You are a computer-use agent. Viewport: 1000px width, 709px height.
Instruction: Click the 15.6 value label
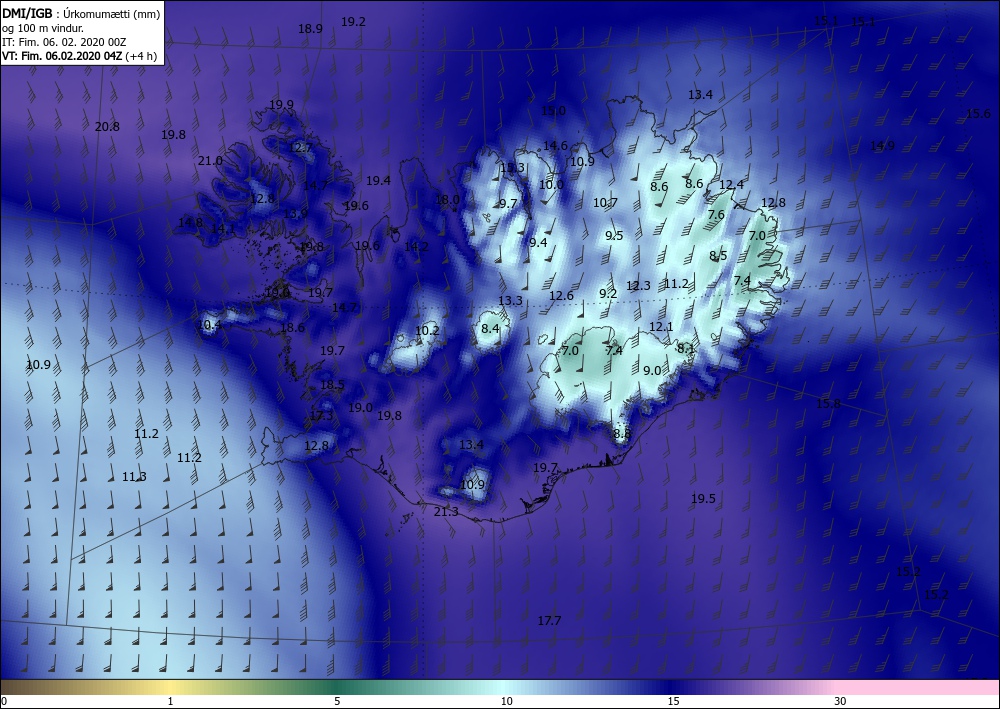[x=978, y=113]
